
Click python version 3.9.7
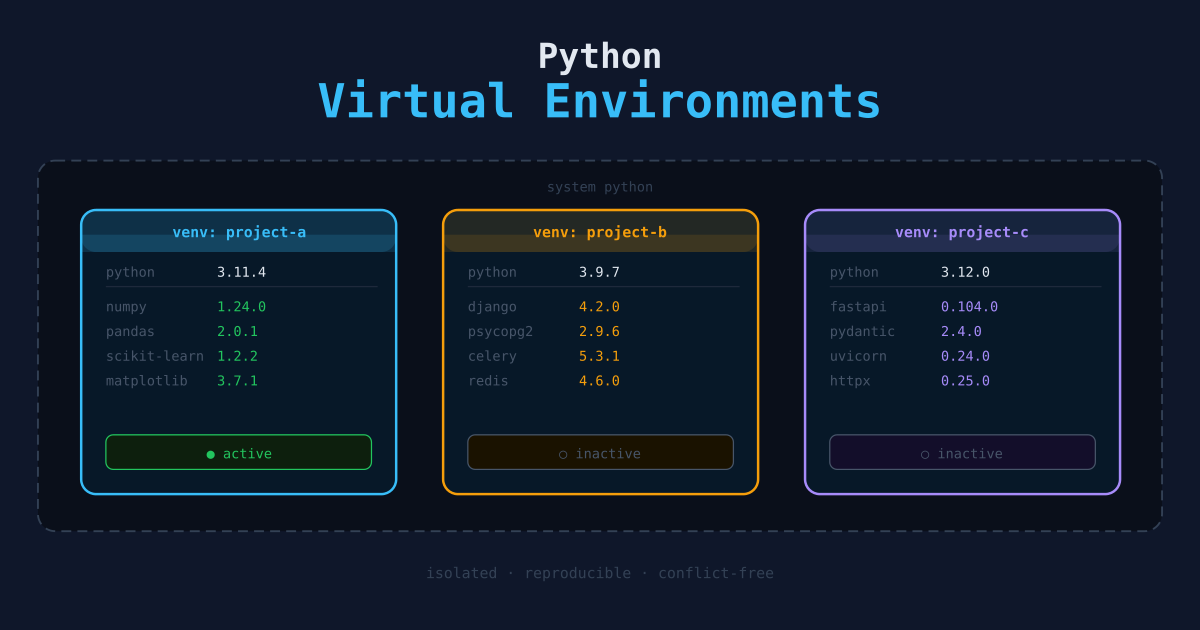pos(599,272)
